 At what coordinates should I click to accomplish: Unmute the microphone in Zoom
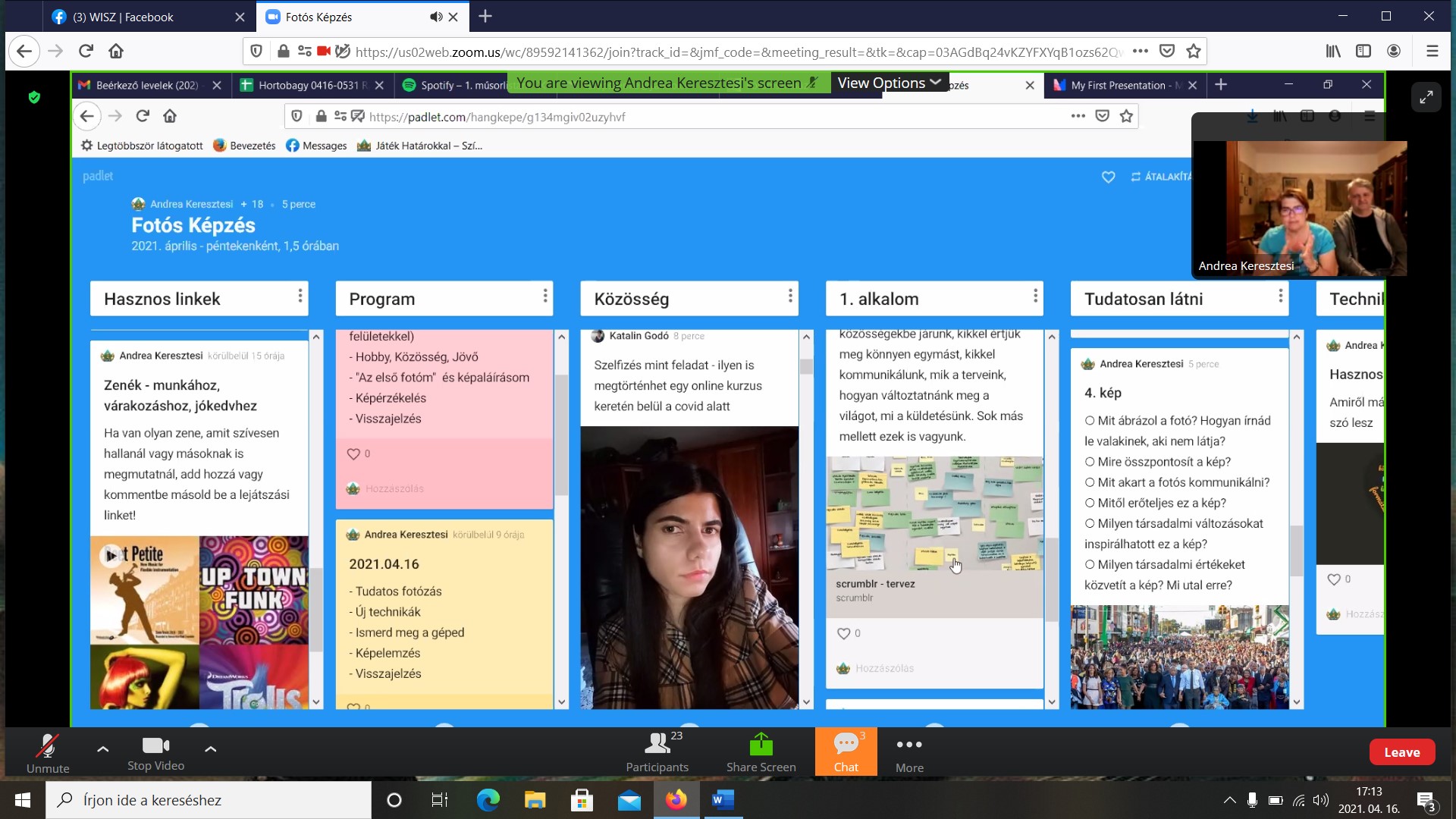click(48, 752)
